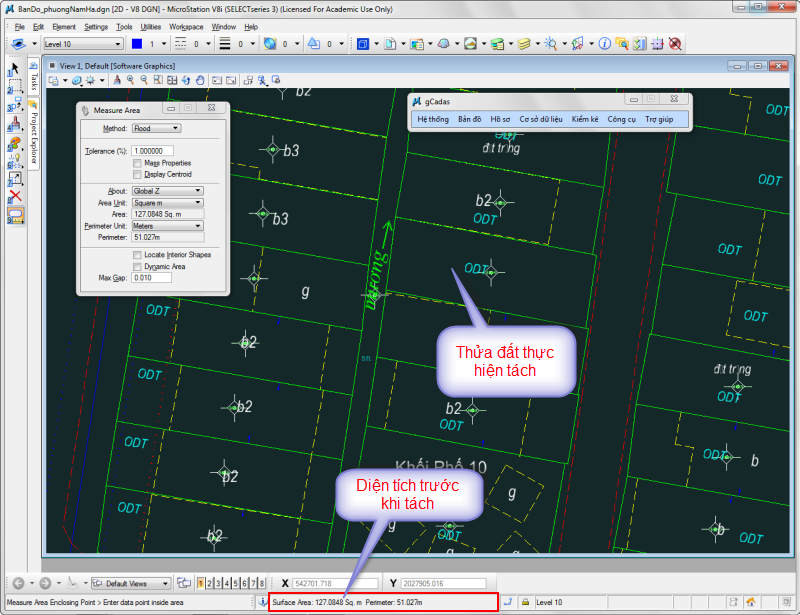Select the Delete Element red X tool

pyautogui.click(x=15, y=196)
